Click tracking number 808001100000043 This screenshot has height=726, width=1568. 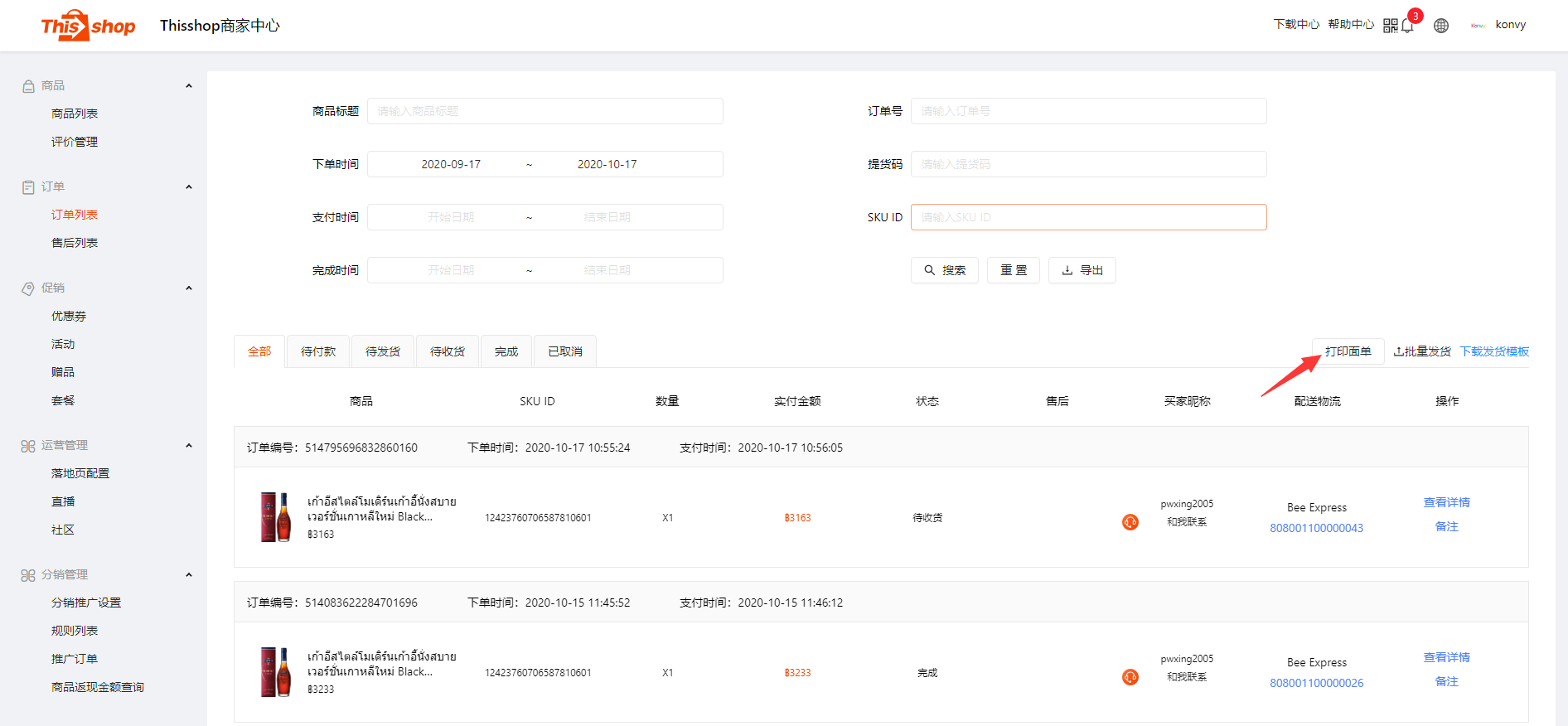(x=1316, y=528)
